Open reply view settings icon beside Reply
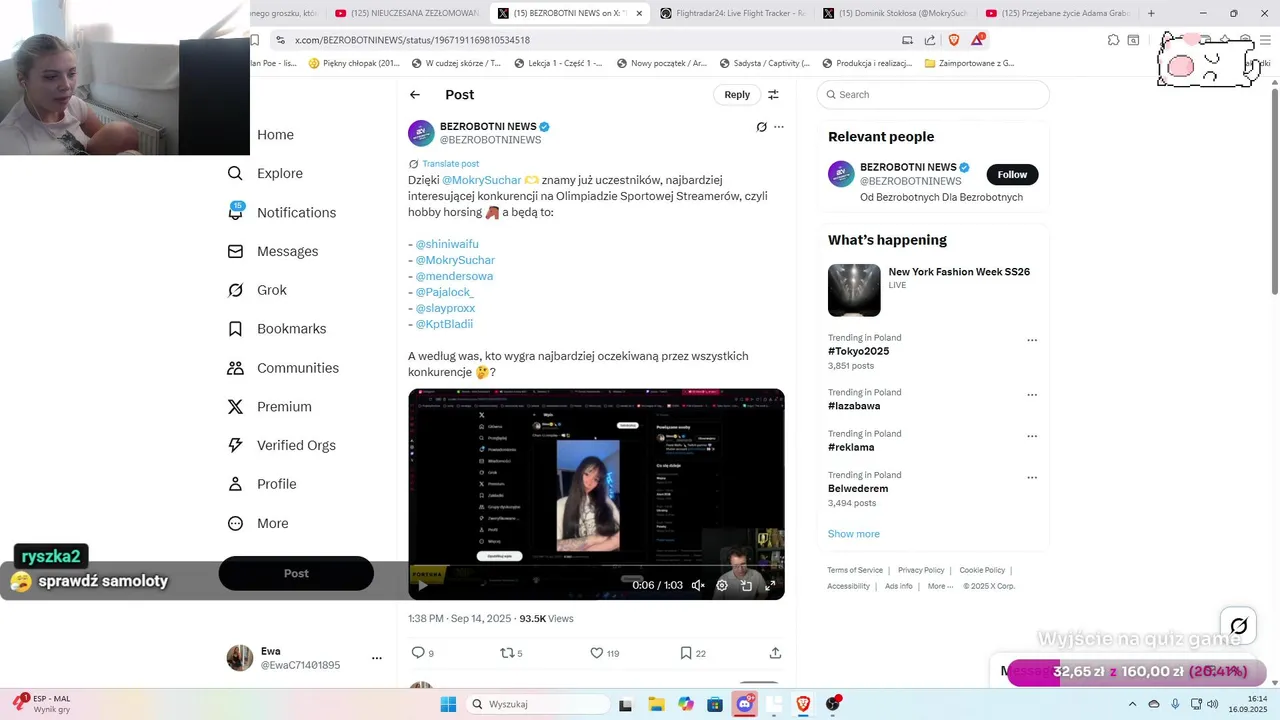The height and width of the screenshot is (720, 1280). coord(773,95)
